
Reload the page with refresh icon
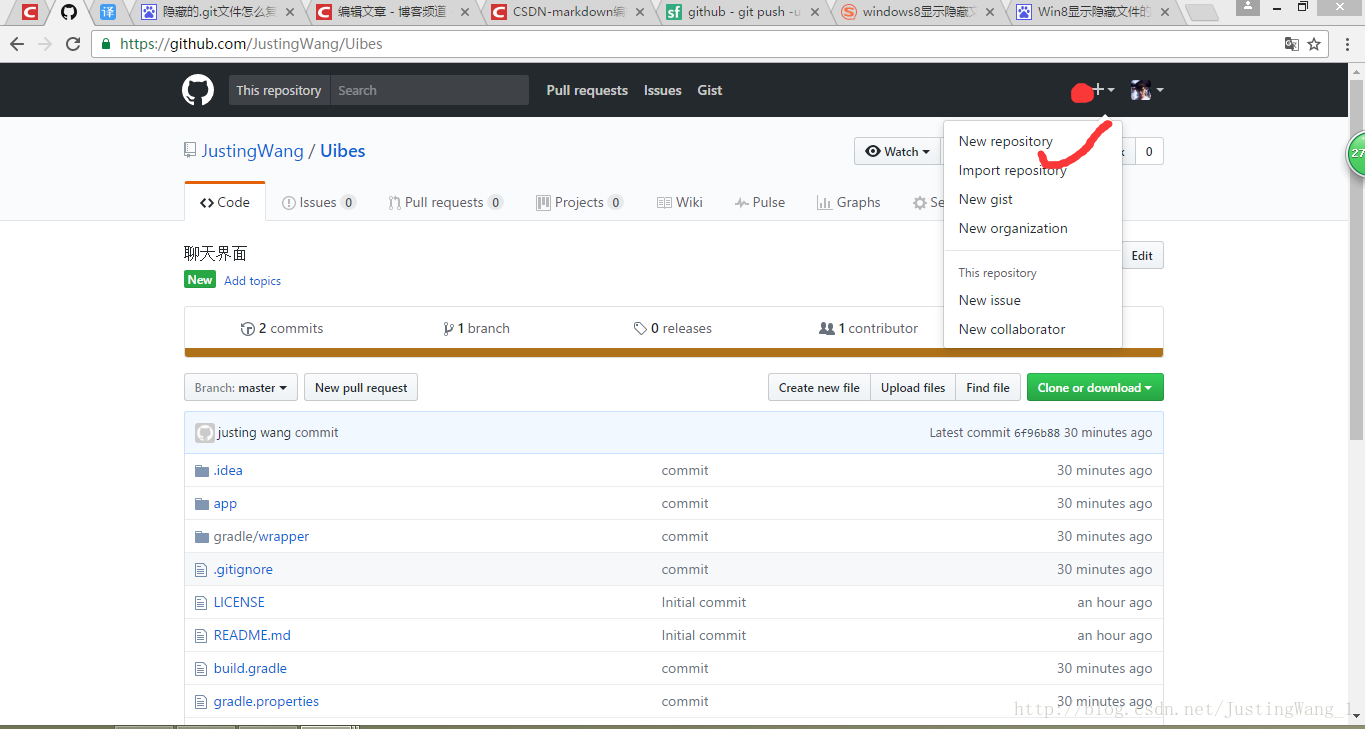click(73, 44)
